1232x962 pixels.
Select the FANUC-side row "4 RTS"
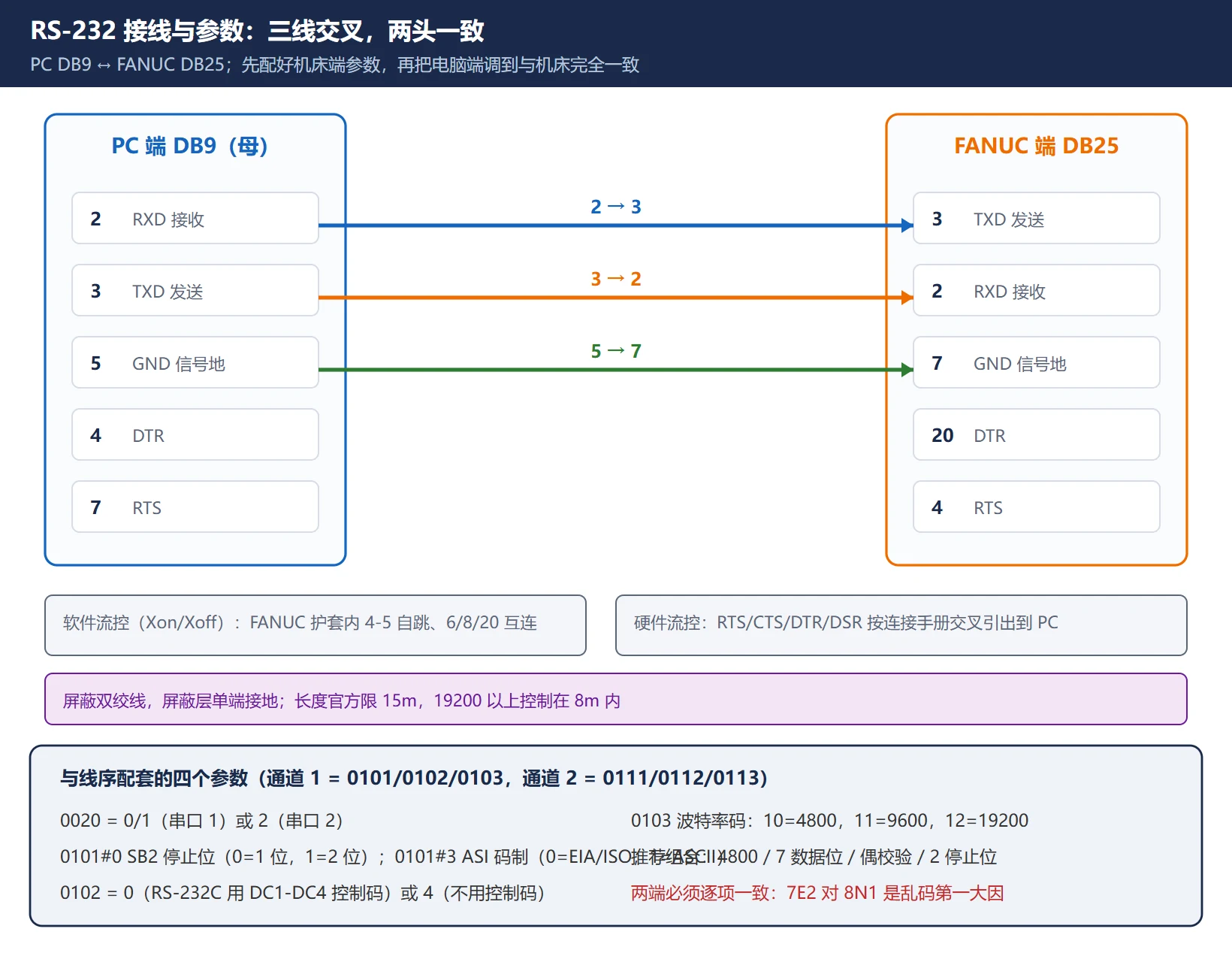(x=1037, y=507)
